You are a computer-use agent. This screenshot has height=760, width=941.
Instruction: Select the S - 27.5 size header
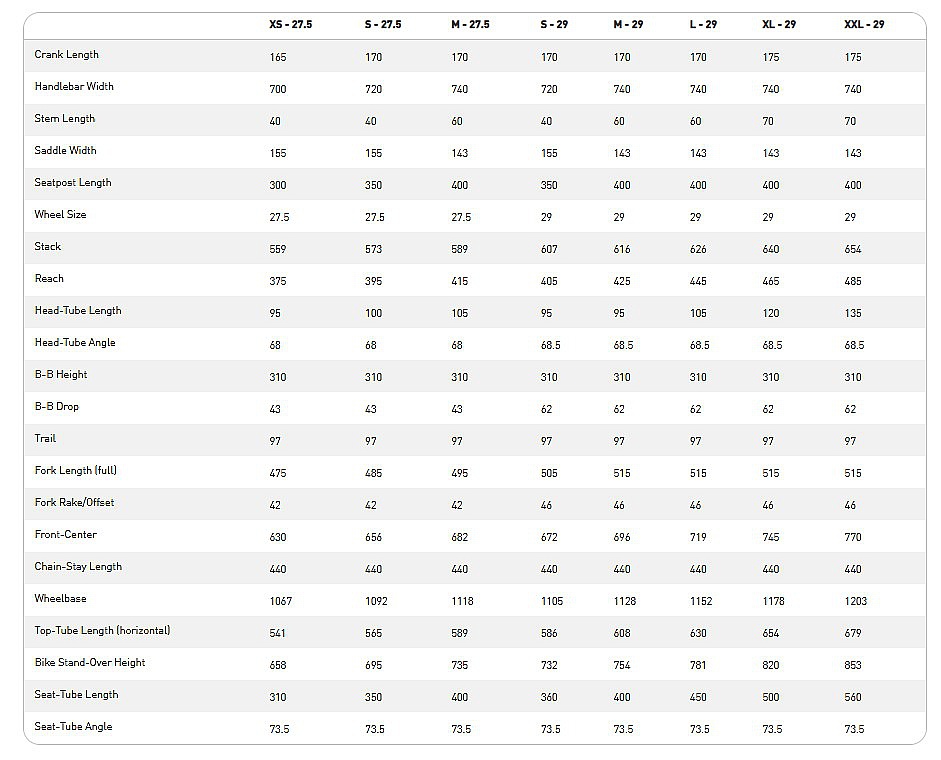click(383, 25)
